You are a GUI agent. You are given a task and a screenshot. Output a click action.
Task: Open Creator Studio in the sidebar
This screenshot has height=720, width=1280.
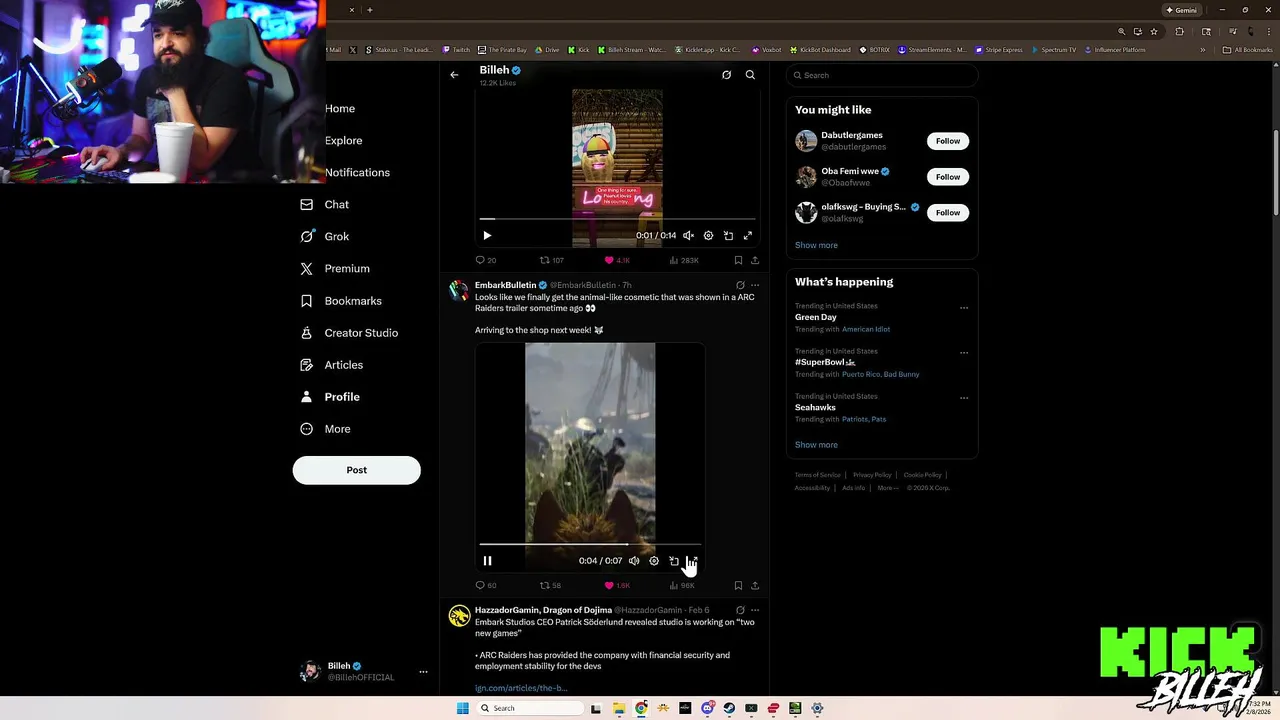(349, 332)
